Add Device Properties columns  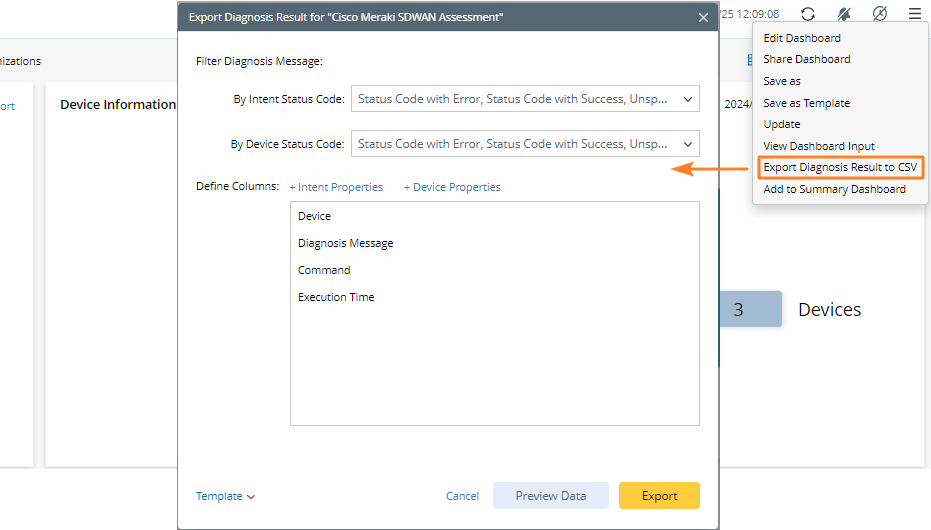click(452, 187)
